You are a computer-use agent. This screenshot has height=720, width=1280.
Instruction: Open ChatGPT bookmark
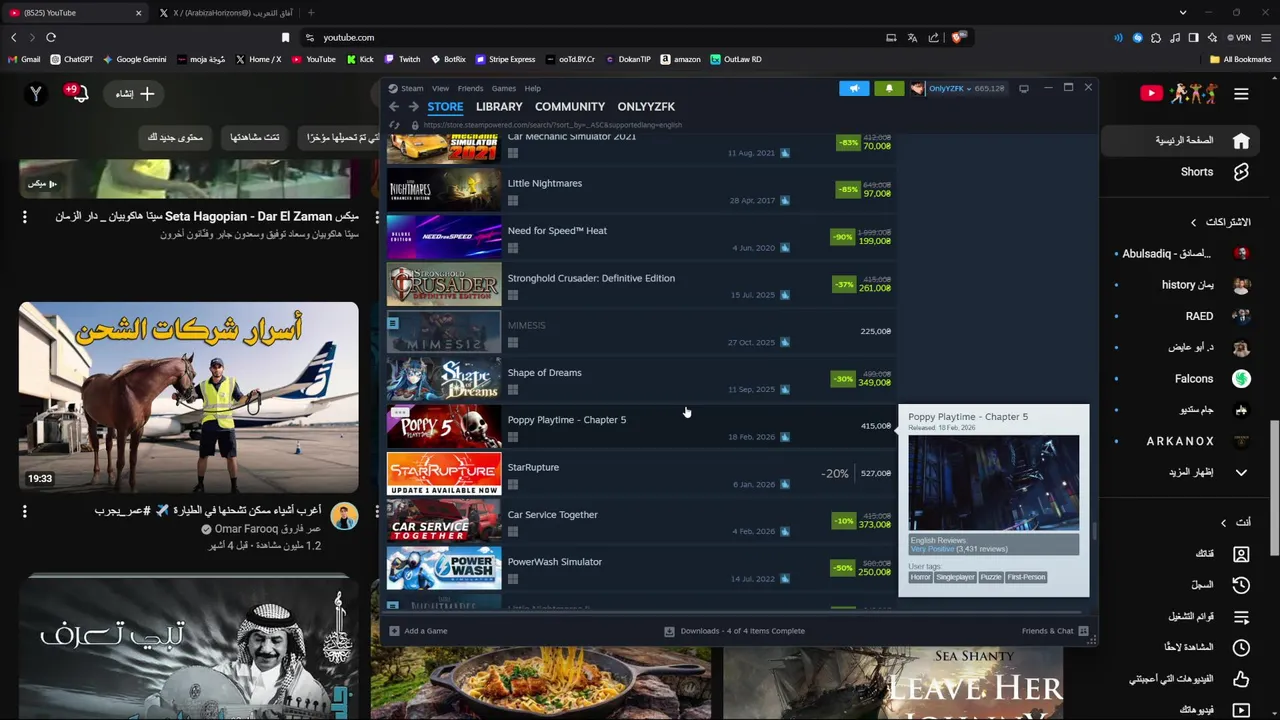tap(72, 59)
